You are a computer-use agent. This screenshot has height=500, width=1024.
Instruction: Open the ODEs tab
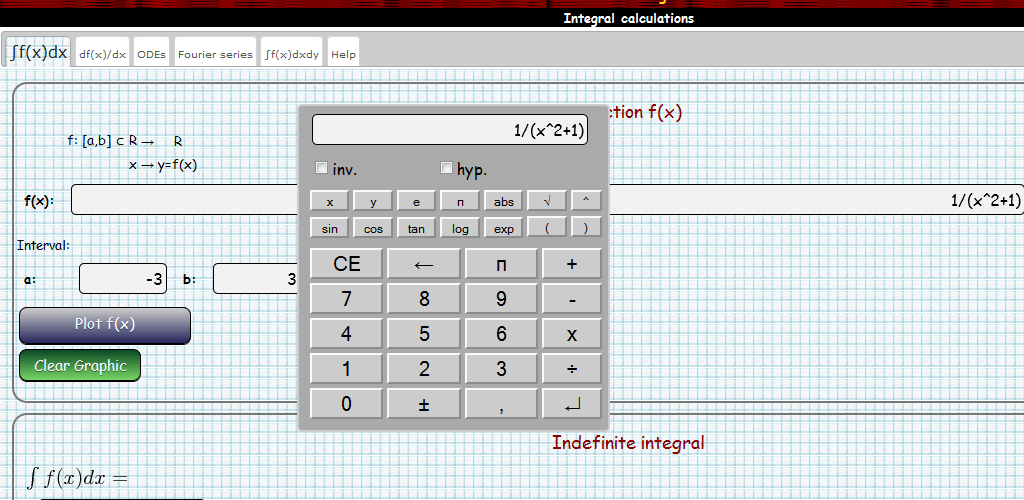152,54
